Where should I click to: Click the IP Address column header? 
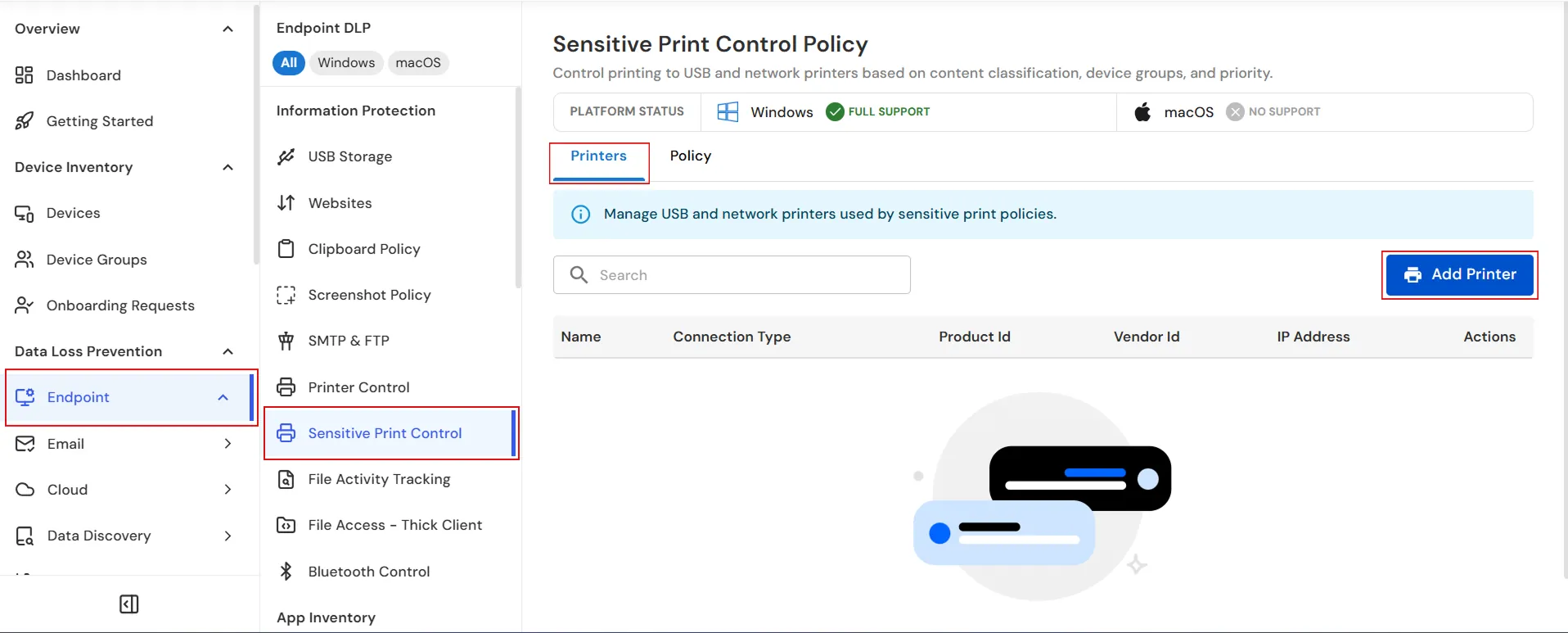coord(1313,337)
